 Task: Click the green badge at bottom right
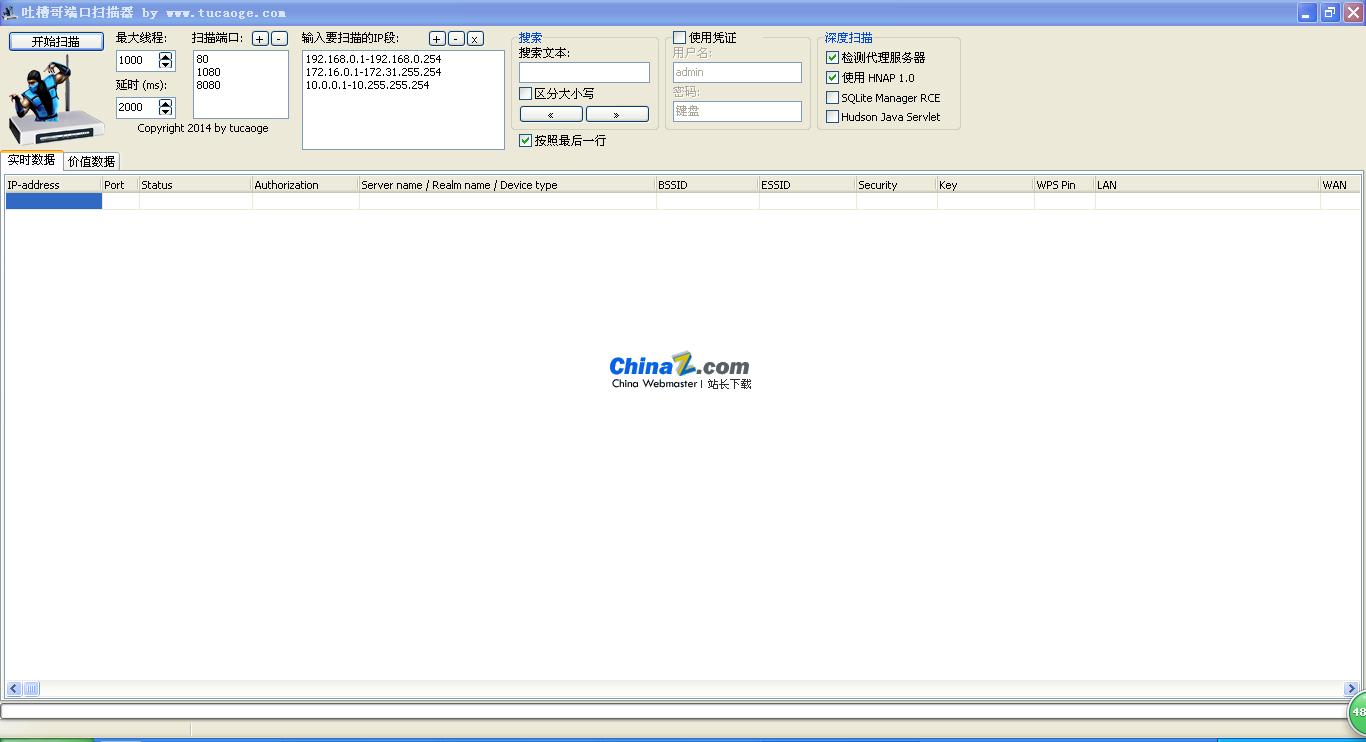pyautogui.click(x=1357, y=712)
